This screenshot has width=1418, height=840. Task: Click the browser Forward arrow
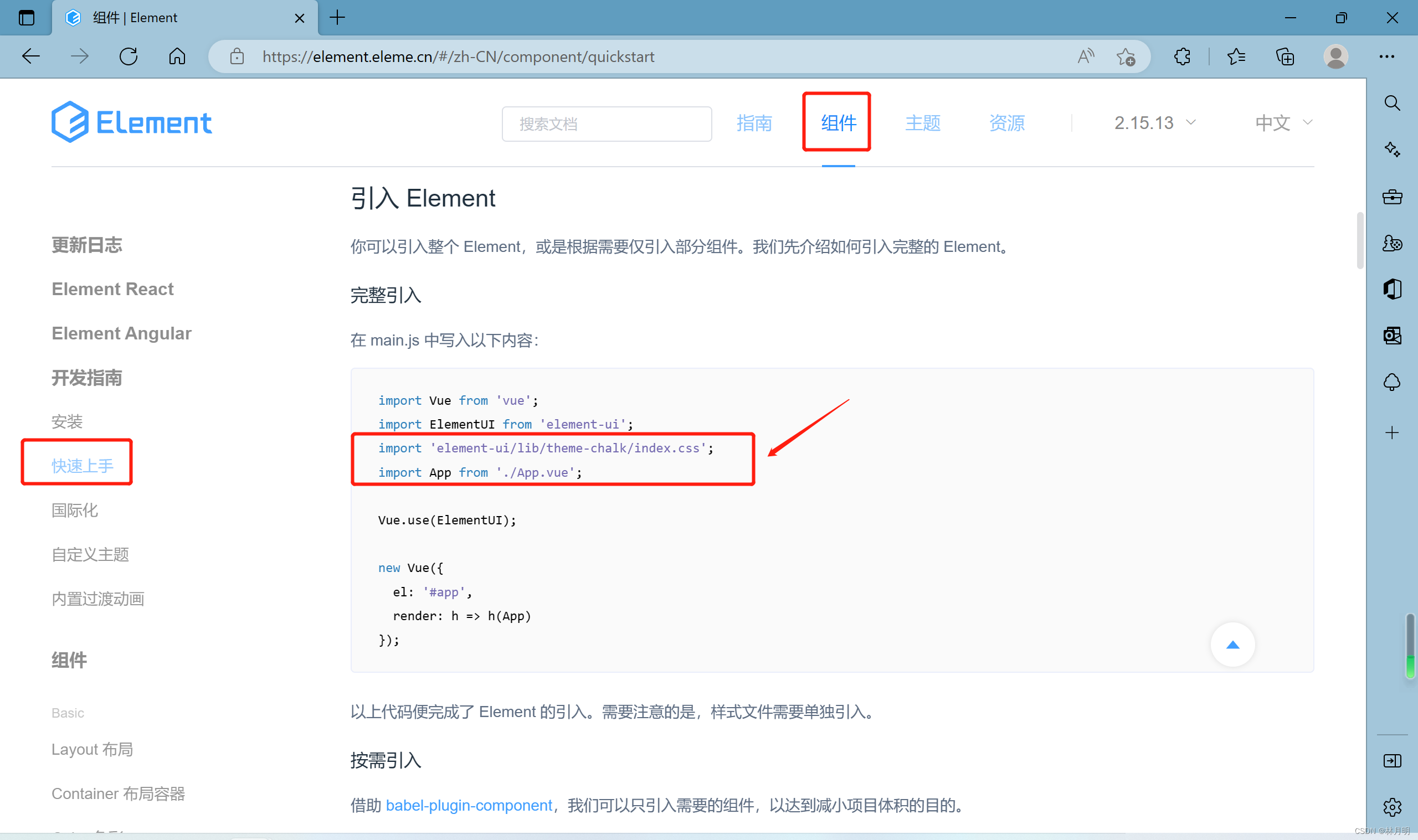[80, 56]
